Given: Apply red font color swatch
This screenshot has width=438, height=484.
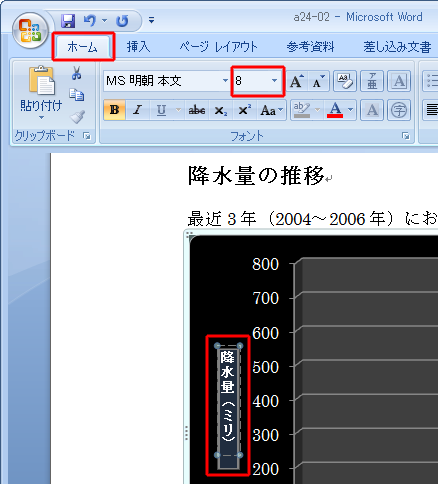Looking at the screenshot, I should pyautogui.click(x=335, y=110).
